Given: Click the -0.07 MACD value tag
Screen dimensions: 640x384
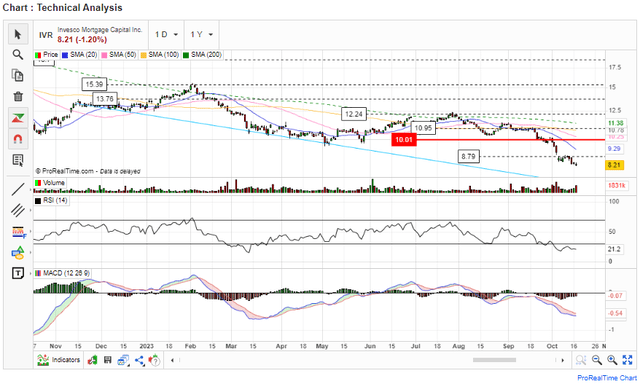Looking at the screenshot, I should tap(615, 295).
